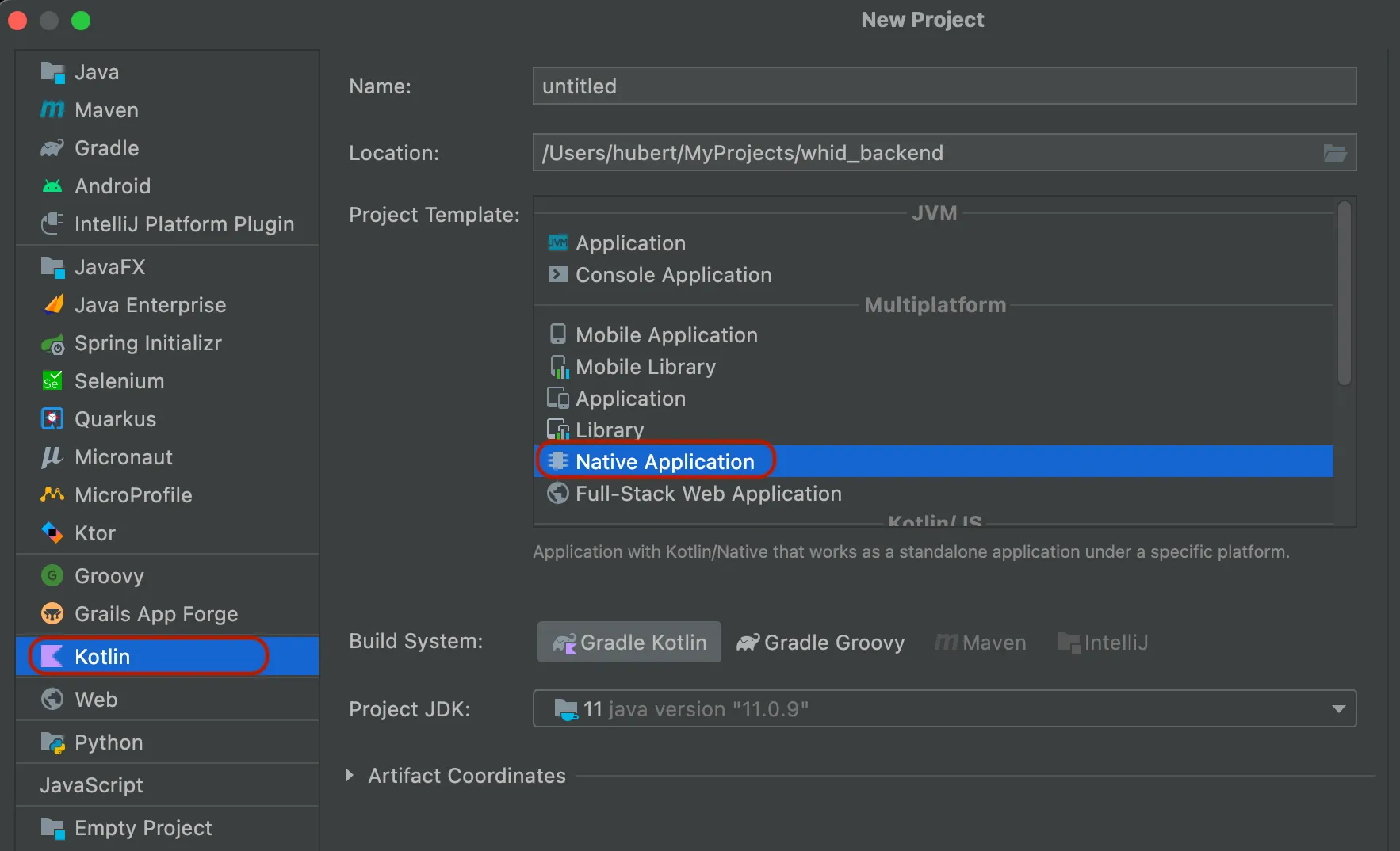Select Full-Stack Web Application template text
The width and height of the screenshot is (1400, 851).
click(709, 494)
